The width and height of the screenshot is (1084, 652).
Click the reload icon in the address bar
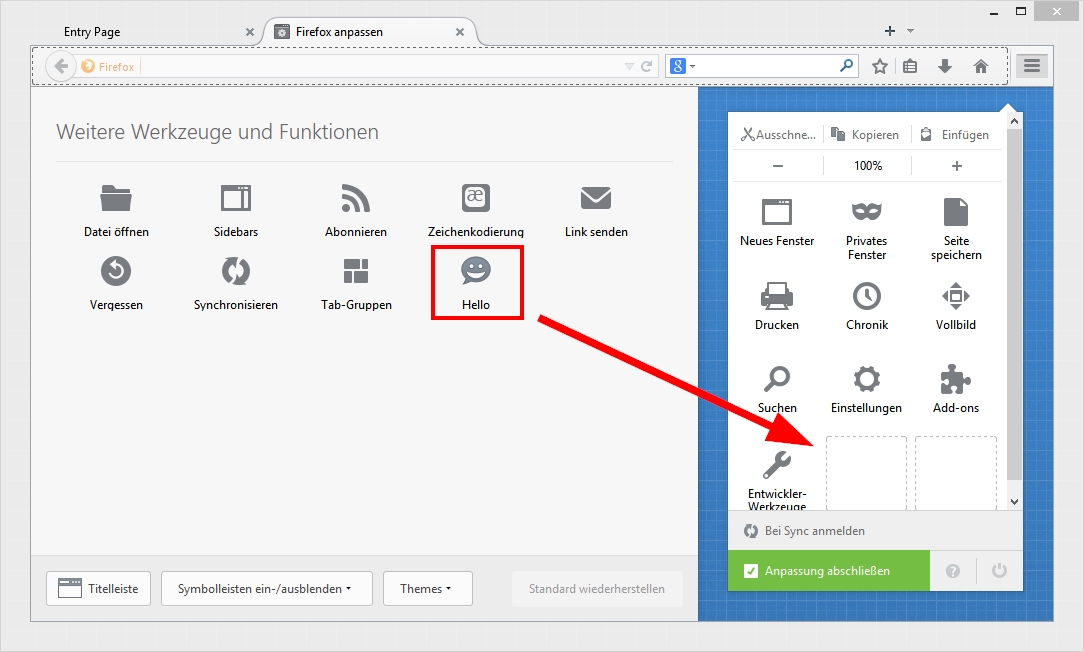(646, 66)
